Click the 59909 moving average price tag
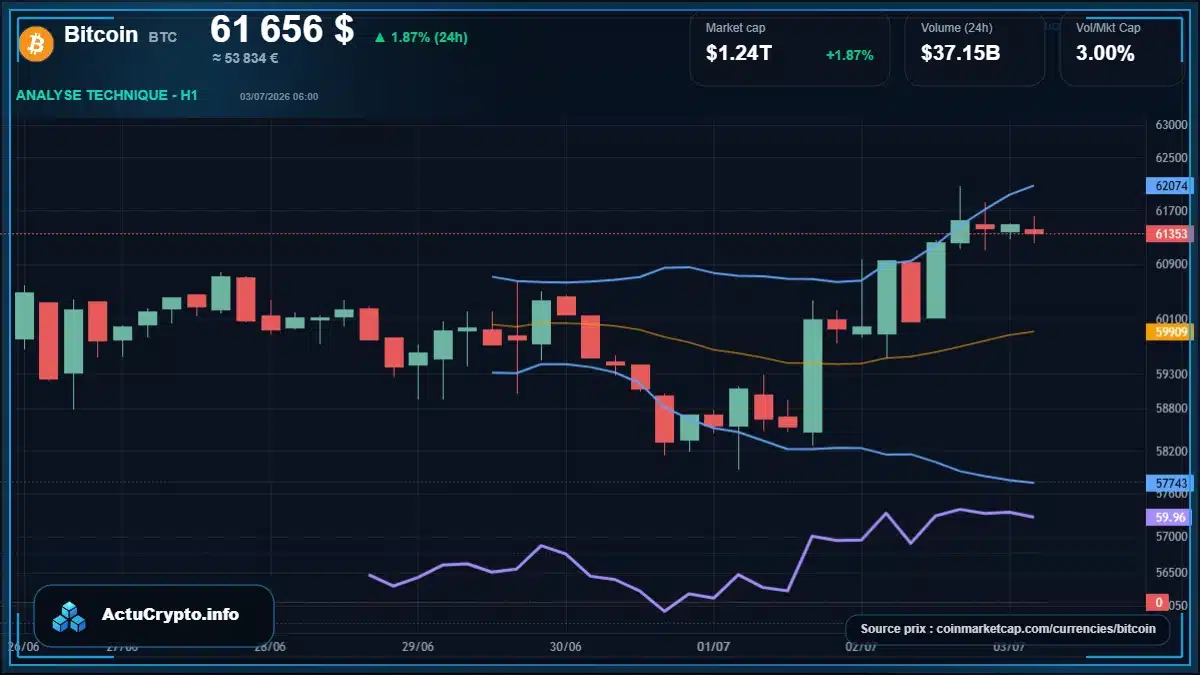 click(x=1171, y=332)
